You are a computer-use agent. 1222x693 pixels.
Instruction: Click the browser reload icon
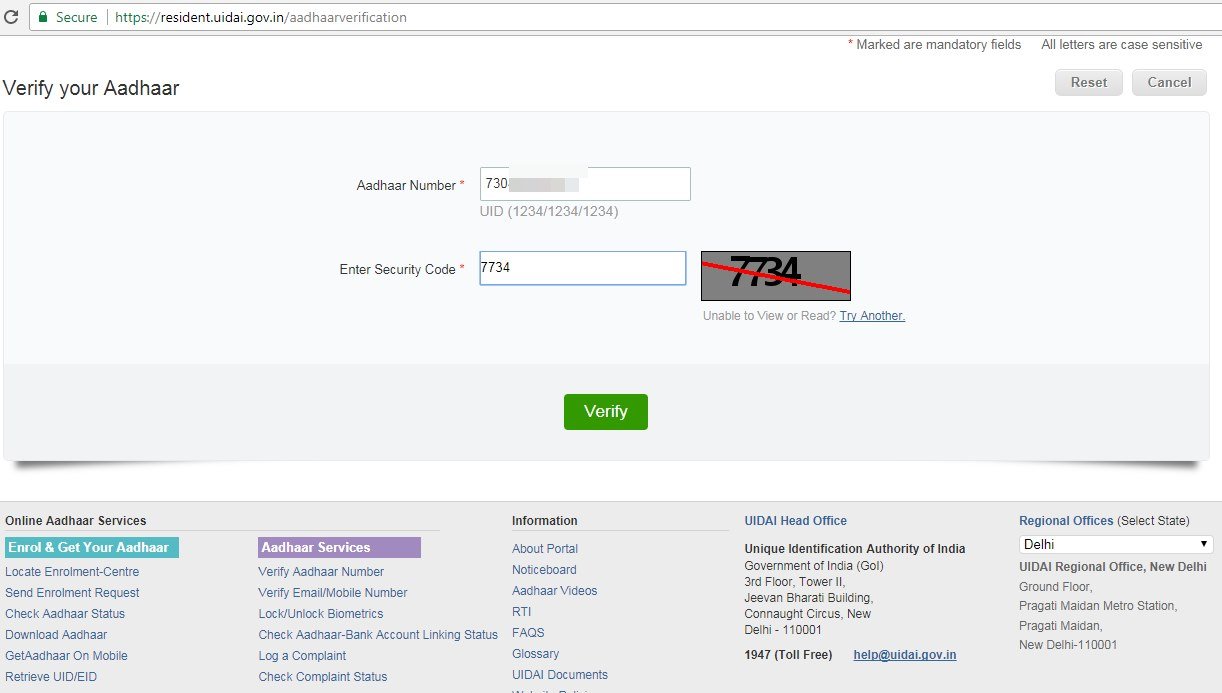[x=12, y=17]
